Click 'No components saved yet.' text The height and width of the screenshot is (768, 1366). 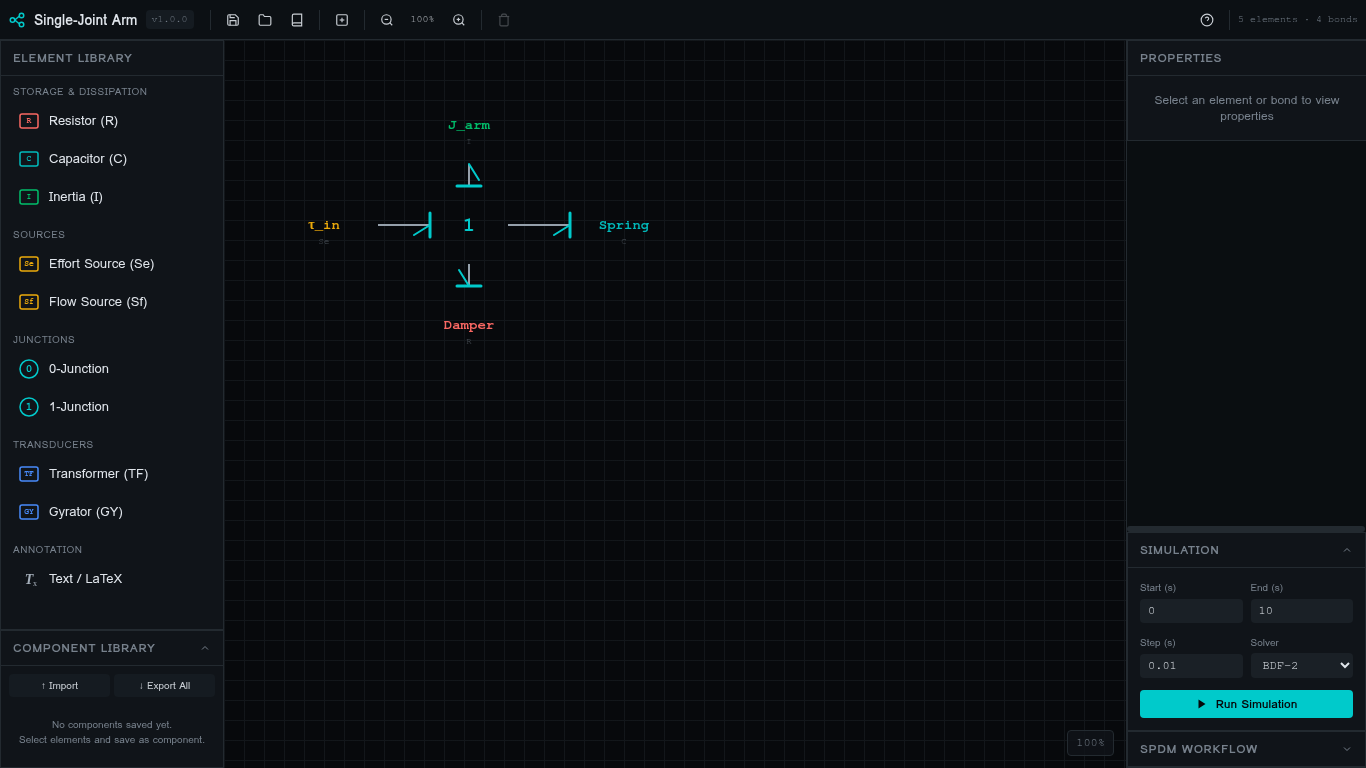pyautogui.click(x=112, y=725)
